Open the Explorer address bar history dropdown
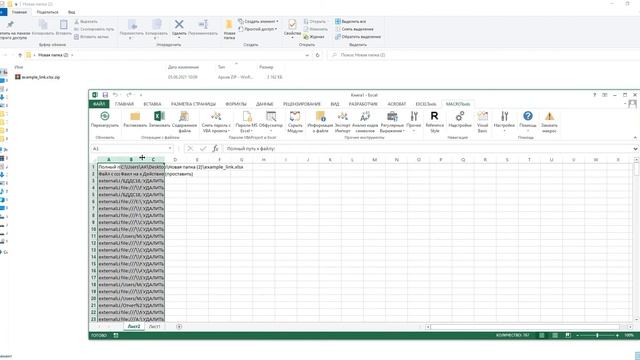640x360 pixels. pyautogui.click(x=307, y=55)
